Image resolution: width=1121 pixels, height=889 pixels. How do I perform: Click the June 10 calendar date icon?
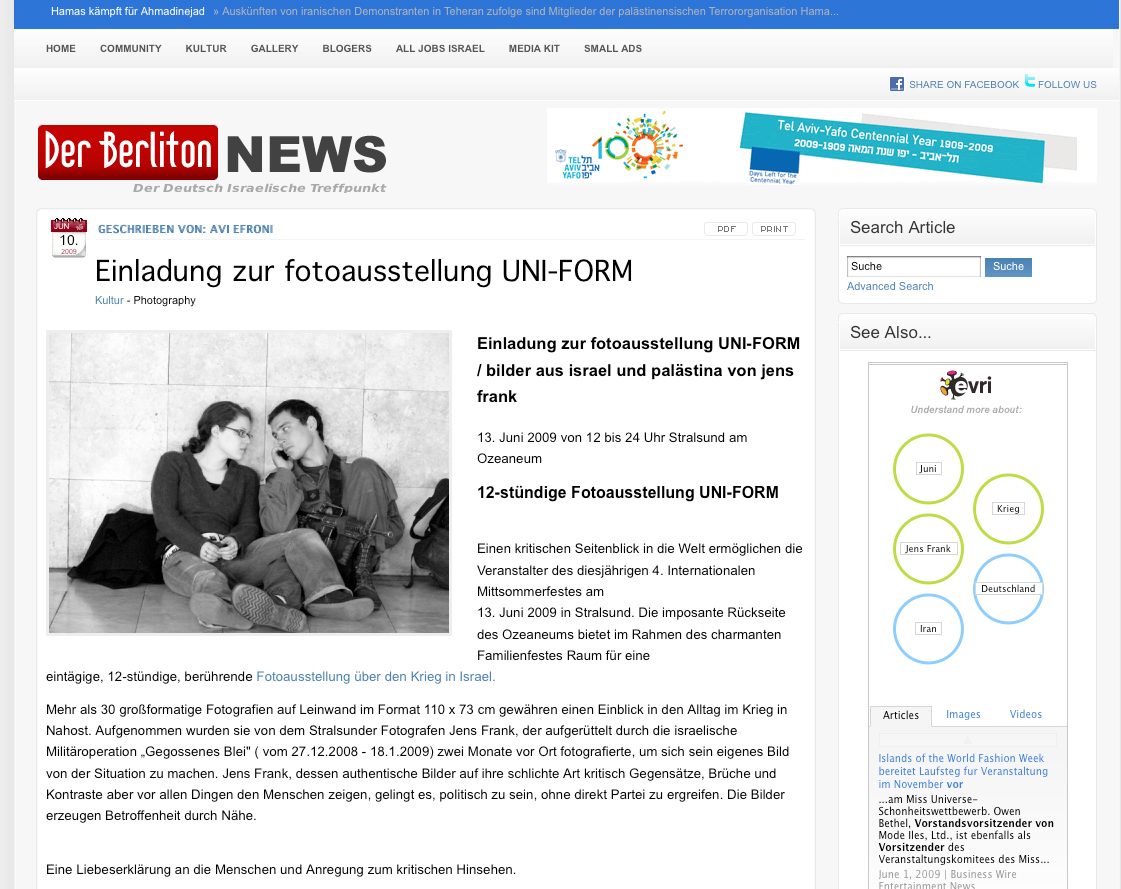[x=69, y=238]
